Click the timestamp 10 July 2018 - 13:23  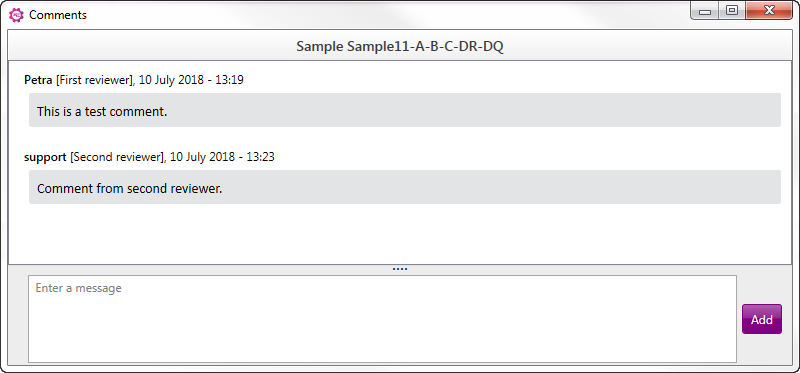(x=222, y=157)
